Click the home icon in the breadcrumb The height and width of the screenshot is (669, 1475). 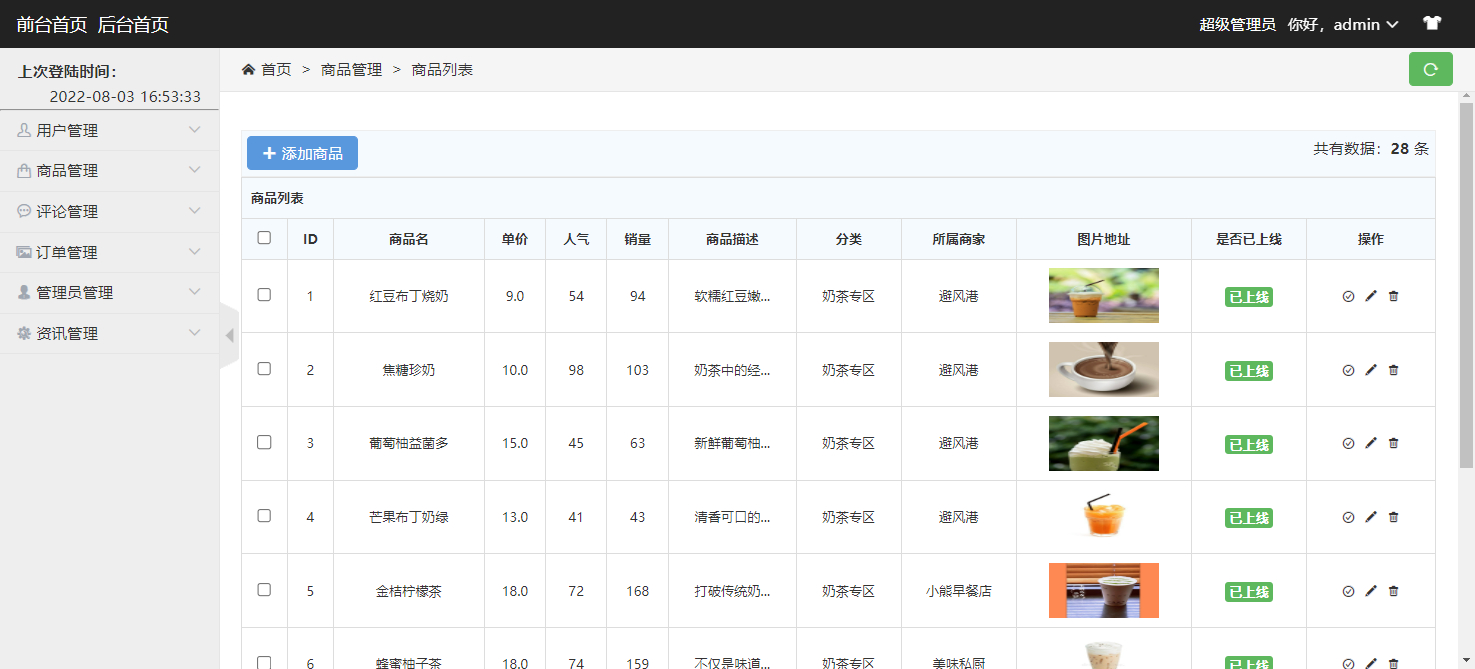(247, 69)
